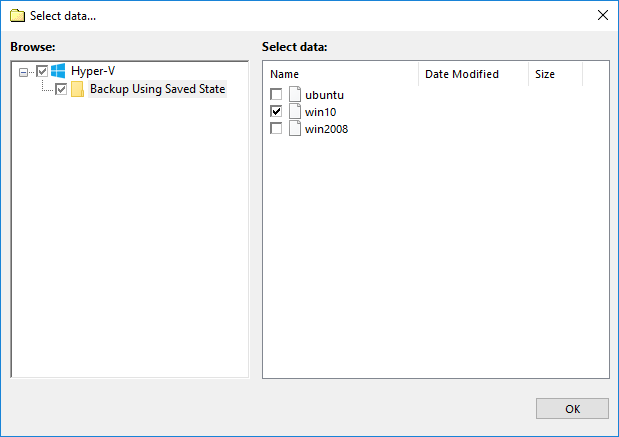
Task: Click the win2008 file icon
Action: click(294, 129)
